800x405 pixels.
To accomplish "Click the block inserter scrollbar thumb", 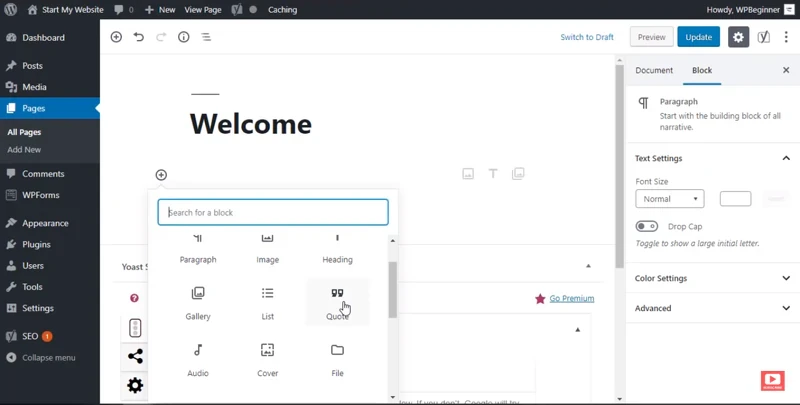I will click(392, 289).
